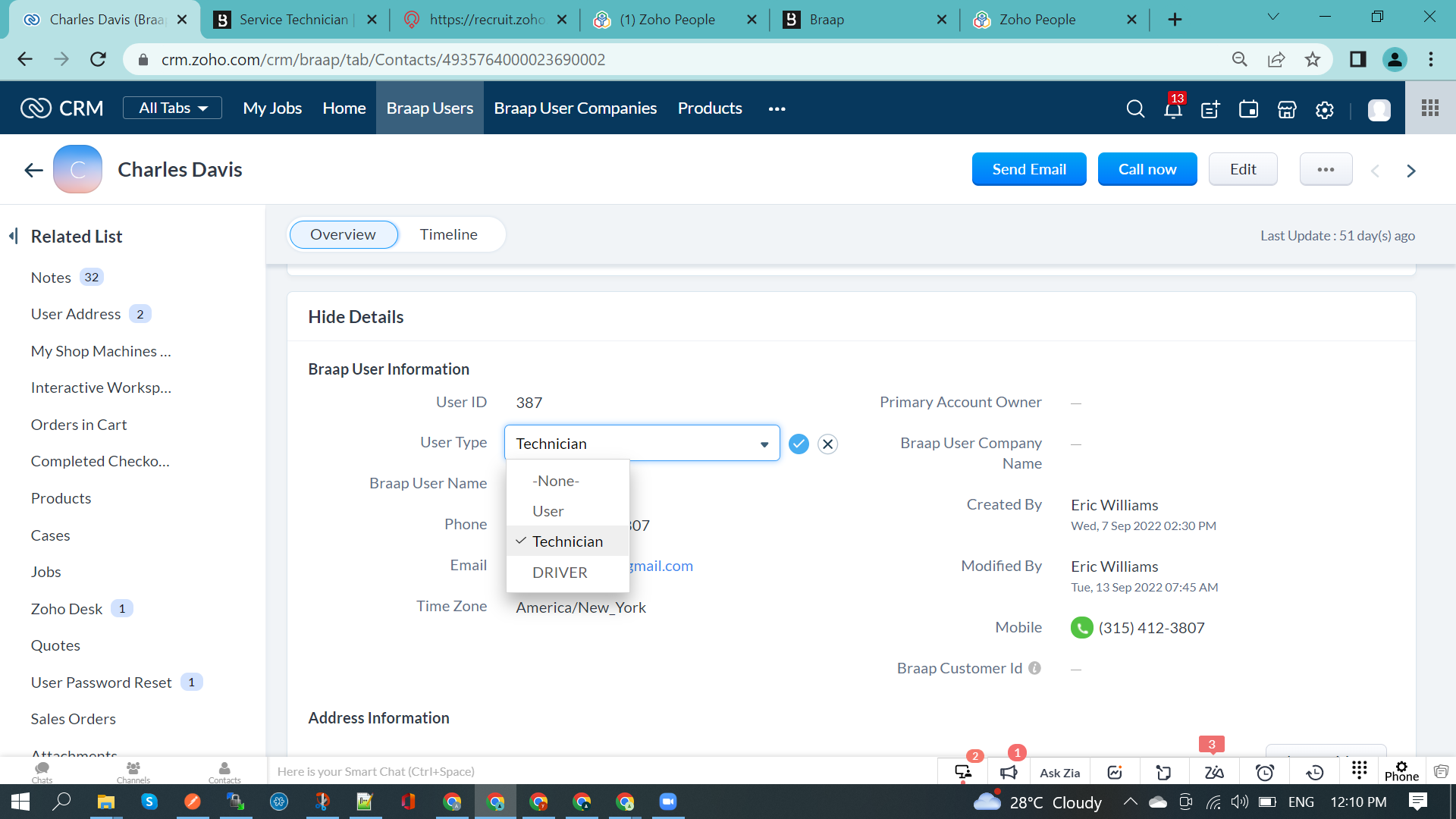Open the User Type combo box arrow
This screenshot has height=819, width=1456.
(x=764, y=444)
